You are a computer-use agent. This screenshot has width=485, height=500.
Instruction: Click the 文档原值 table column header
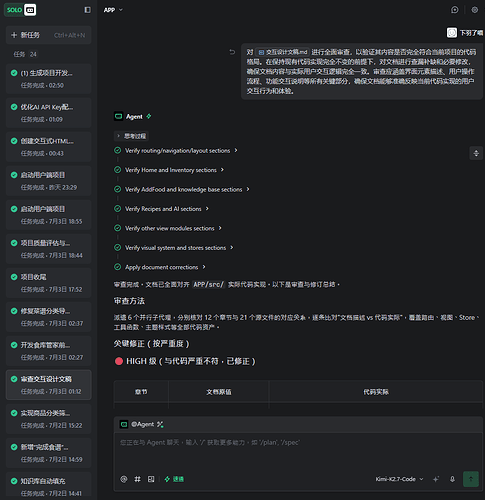click(x=219, y=392)
